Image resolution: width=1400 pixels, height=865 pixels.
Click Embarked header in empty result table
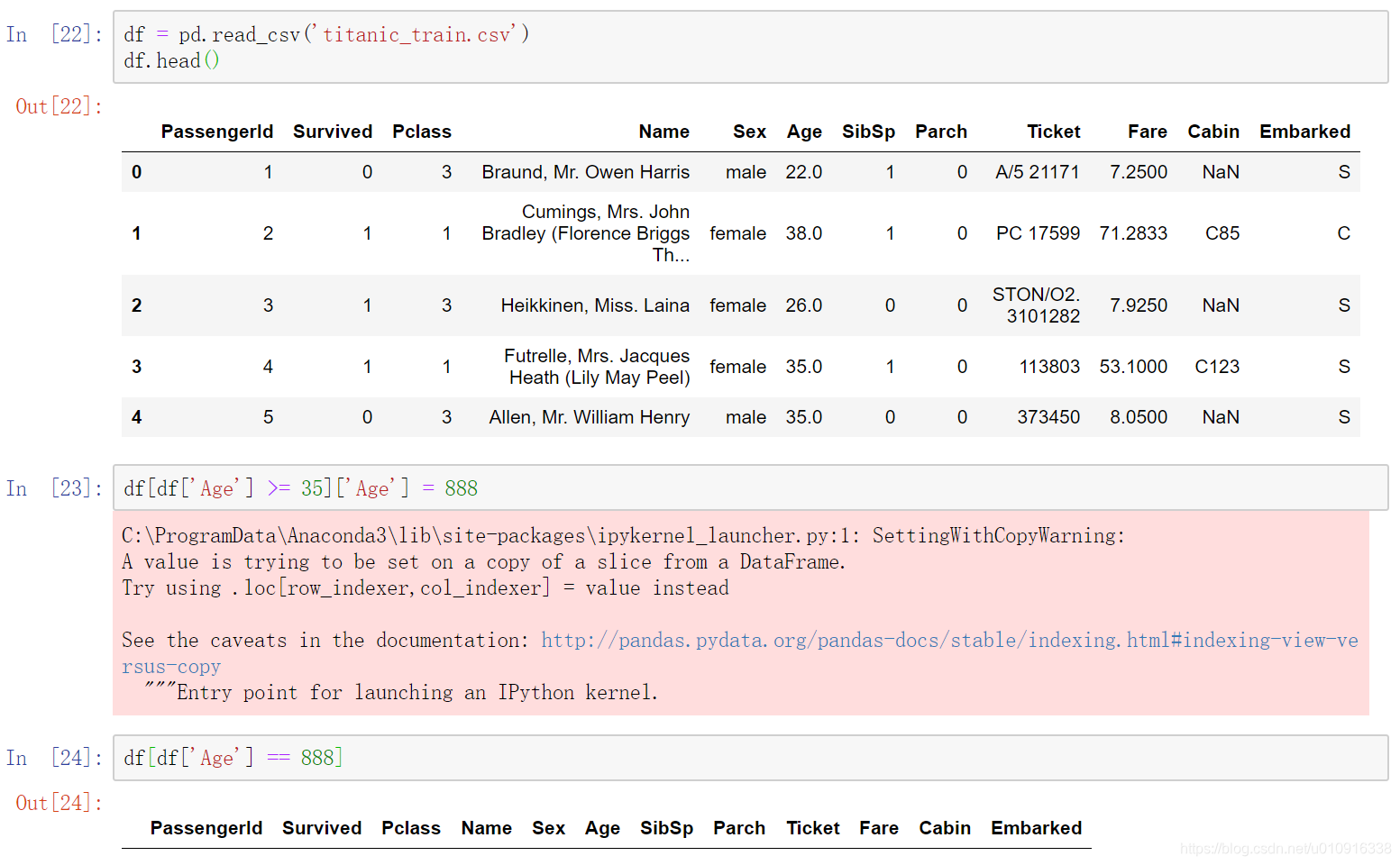pos(1036,828)
